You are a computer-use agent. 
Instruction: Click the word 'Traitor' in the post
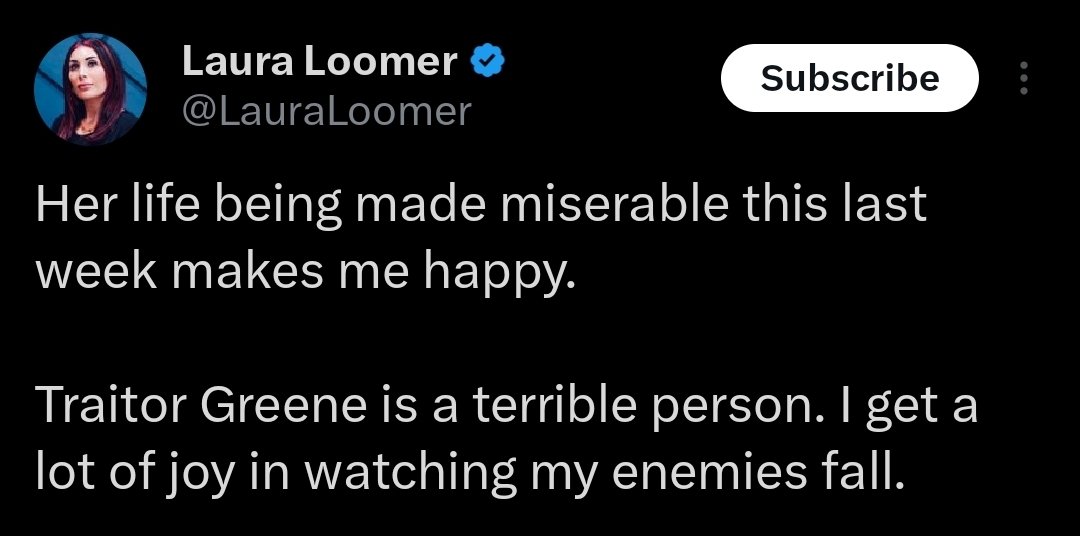(x=112, y=407)
